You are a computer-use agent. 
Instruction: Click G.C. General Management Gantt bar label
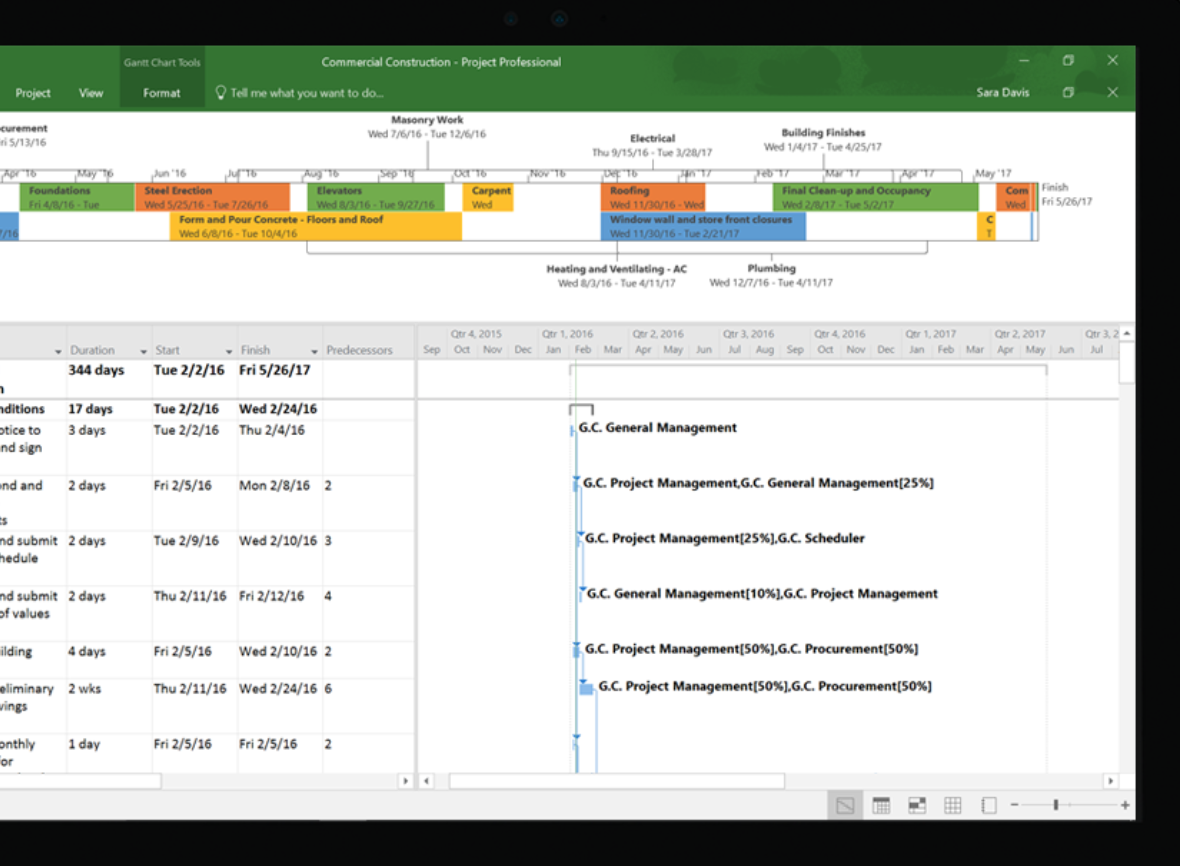[658, 427]
